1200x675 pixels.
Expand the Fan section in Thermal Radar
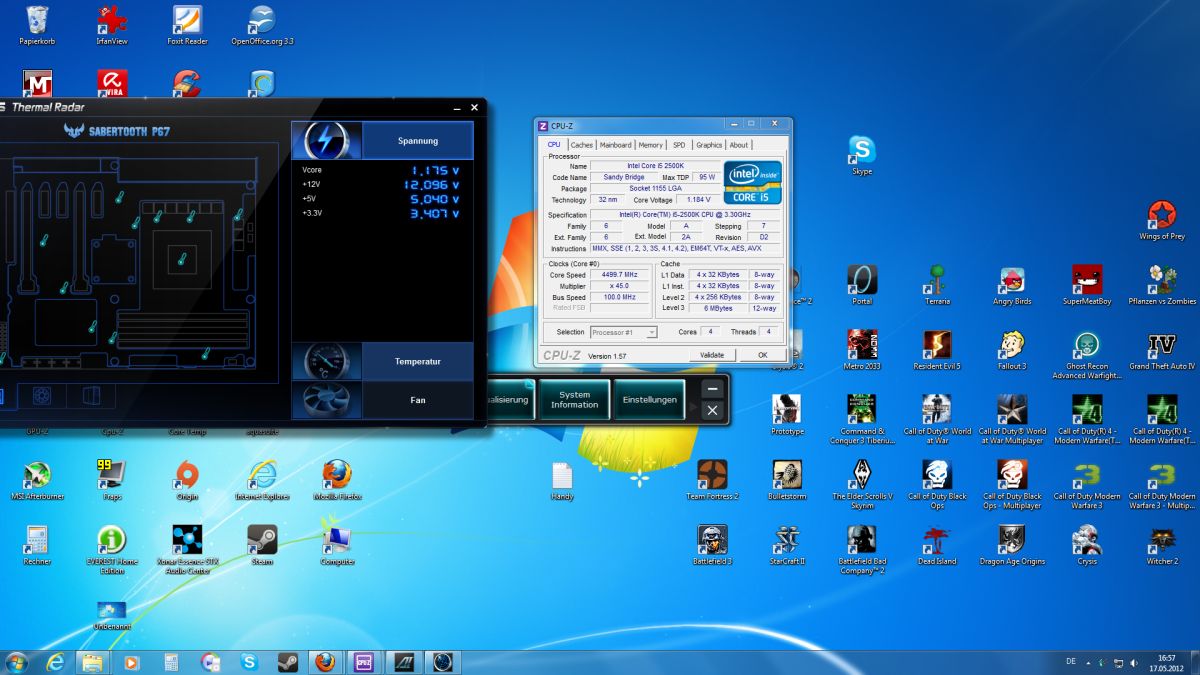[417, 400]
